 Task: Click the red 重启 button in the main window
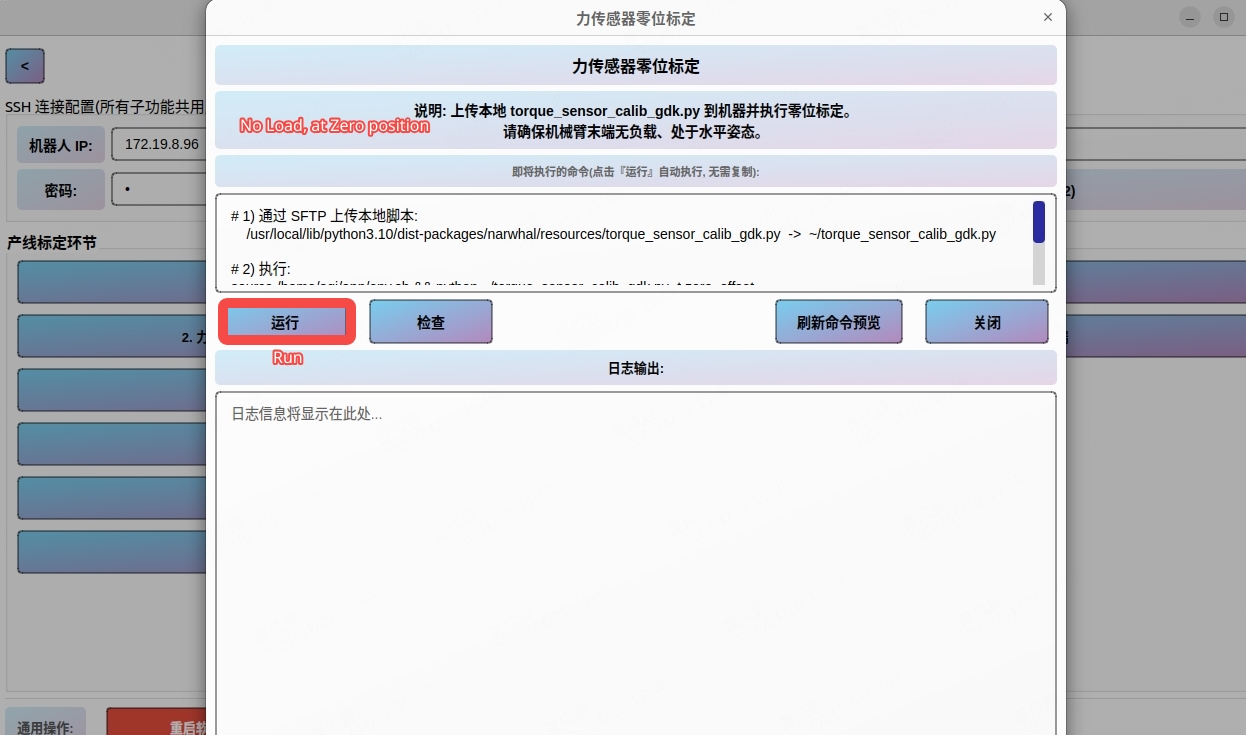[156, 722]
